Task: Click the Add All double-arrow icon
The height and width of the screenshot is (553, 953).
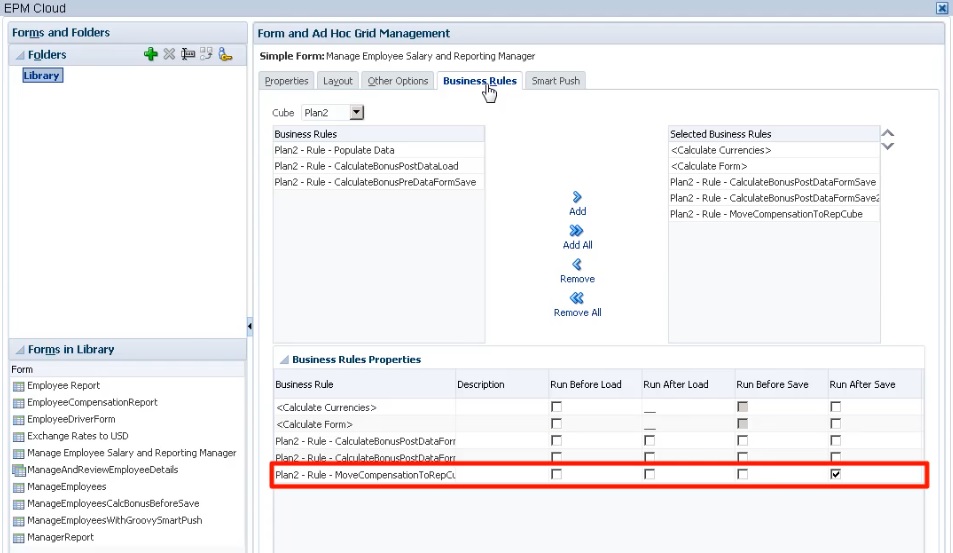Action: pyautogui.click(x=577, y=230)
